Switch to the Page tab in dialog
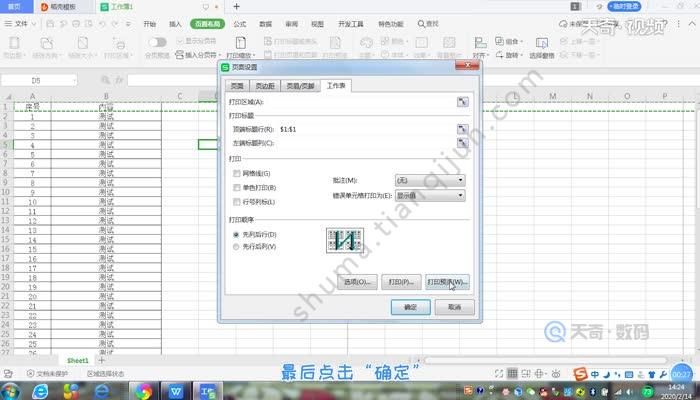 (x=237, y=86)
